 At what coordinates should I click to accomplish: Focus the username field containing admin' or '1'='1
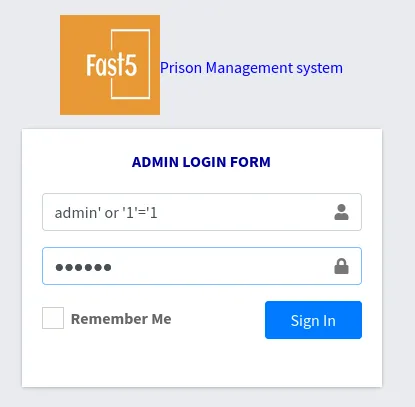pos(202,212)
